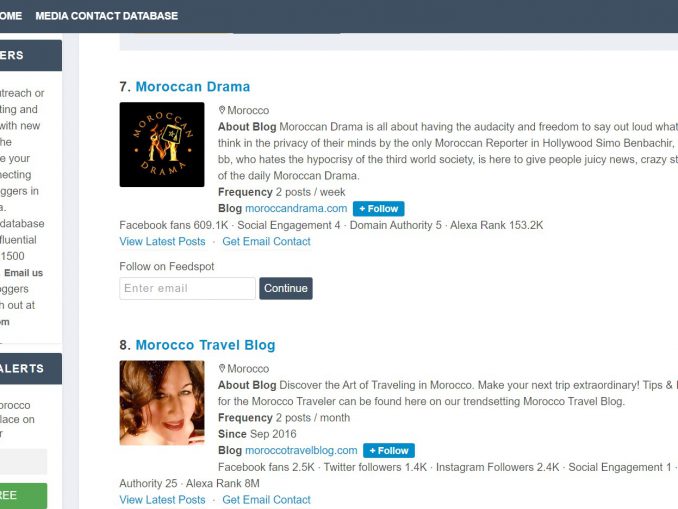Click the green button in the sidebar
Image resolution: width=678 pixels, height=509 pixels.
point(22,496)
